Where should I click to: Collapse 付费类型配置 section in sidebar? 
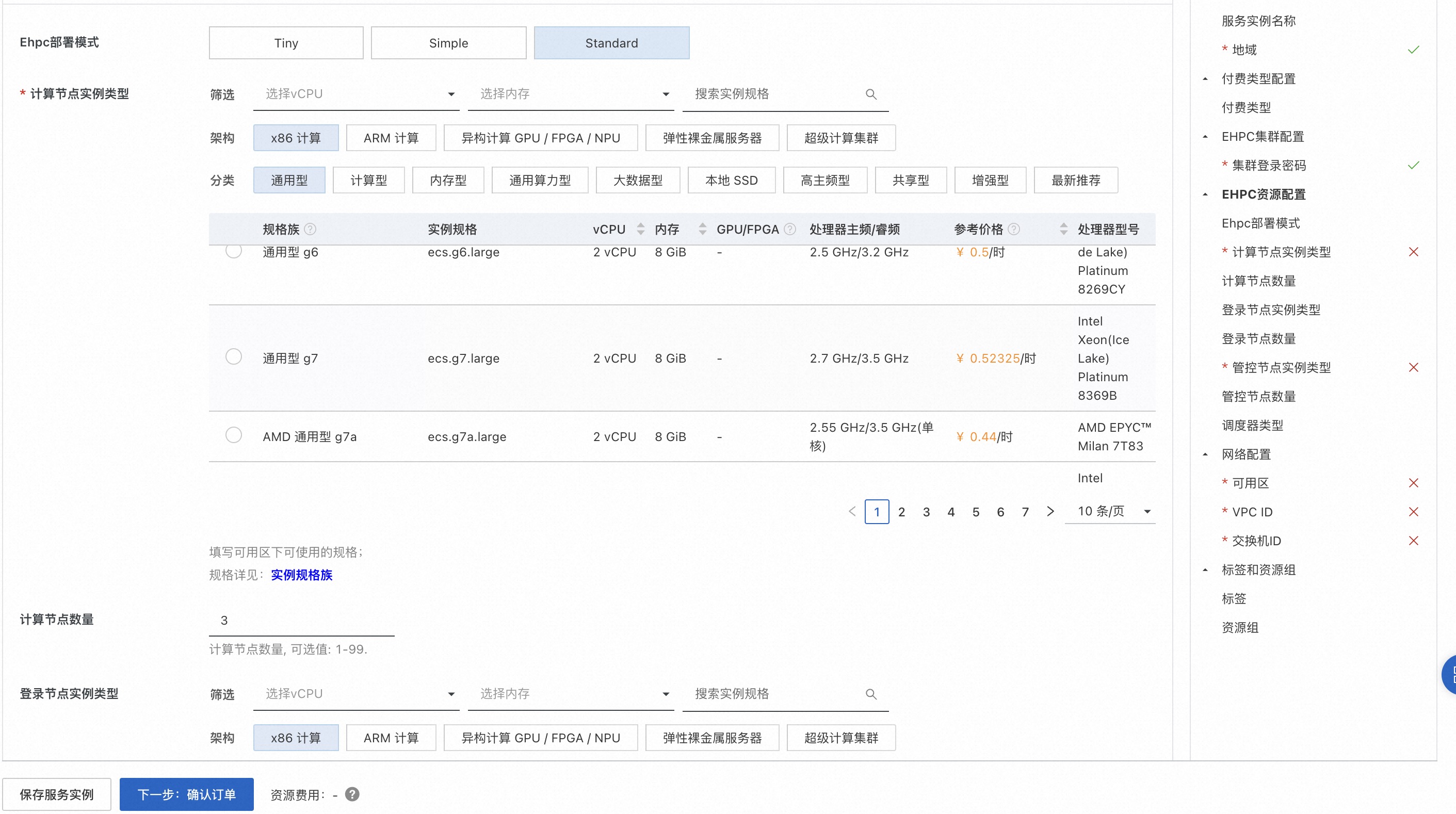(1205, 79)
